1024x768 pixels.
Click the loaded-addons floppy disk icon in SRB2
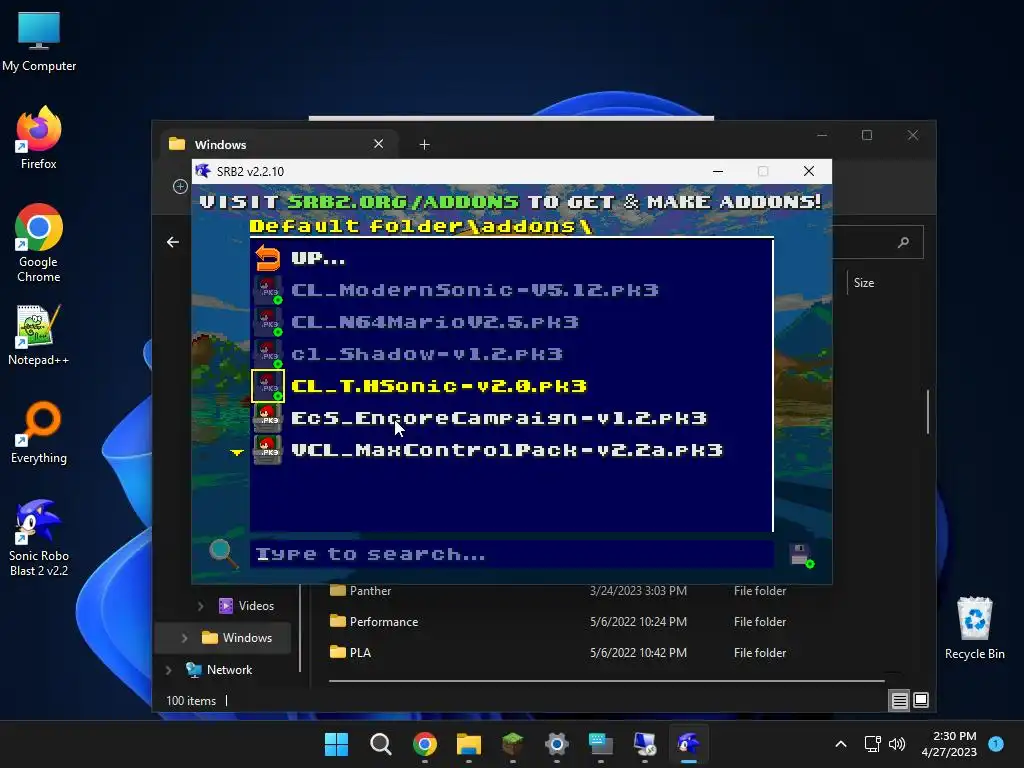801,556
